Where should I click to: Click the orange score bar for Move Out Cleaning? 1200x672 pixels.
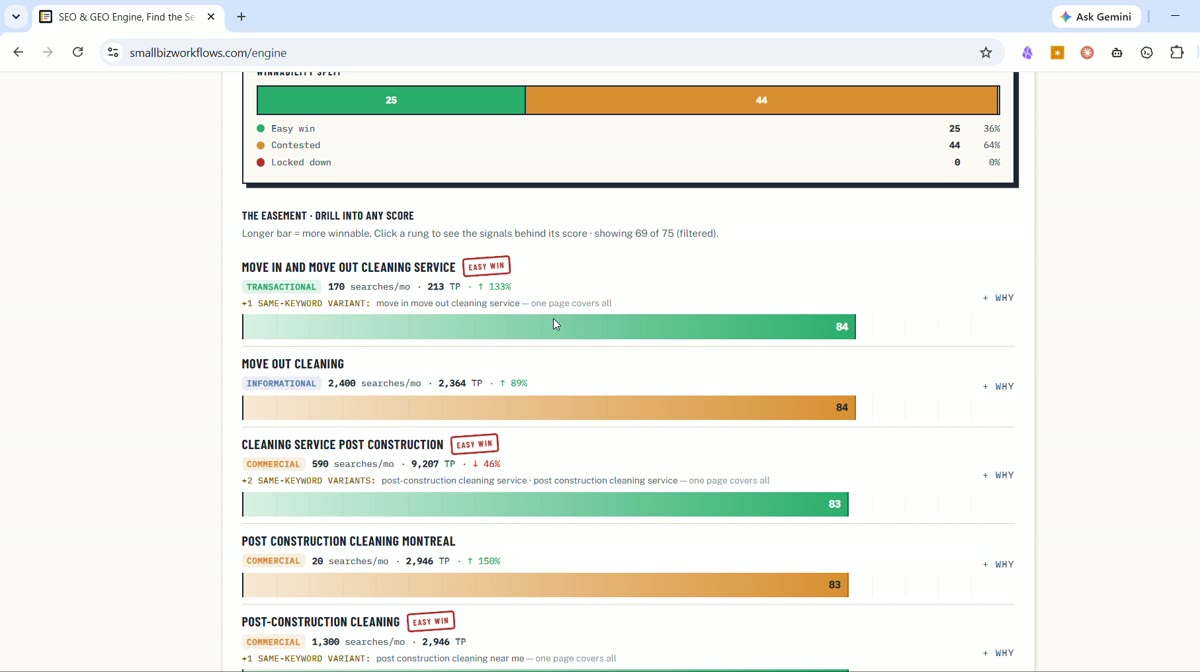pyautogui.click(x=549, y=408)
